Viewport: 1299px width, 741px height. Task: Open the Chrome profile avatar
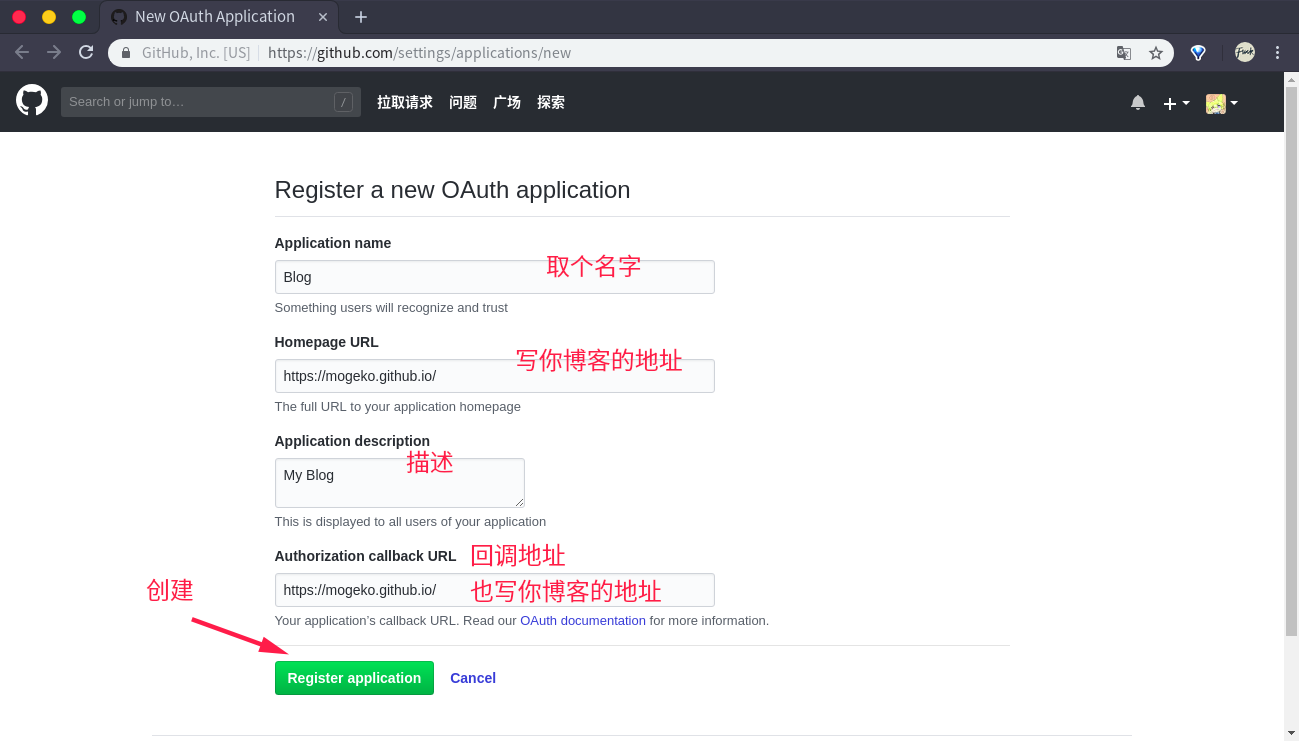(x=1245, y=53)
